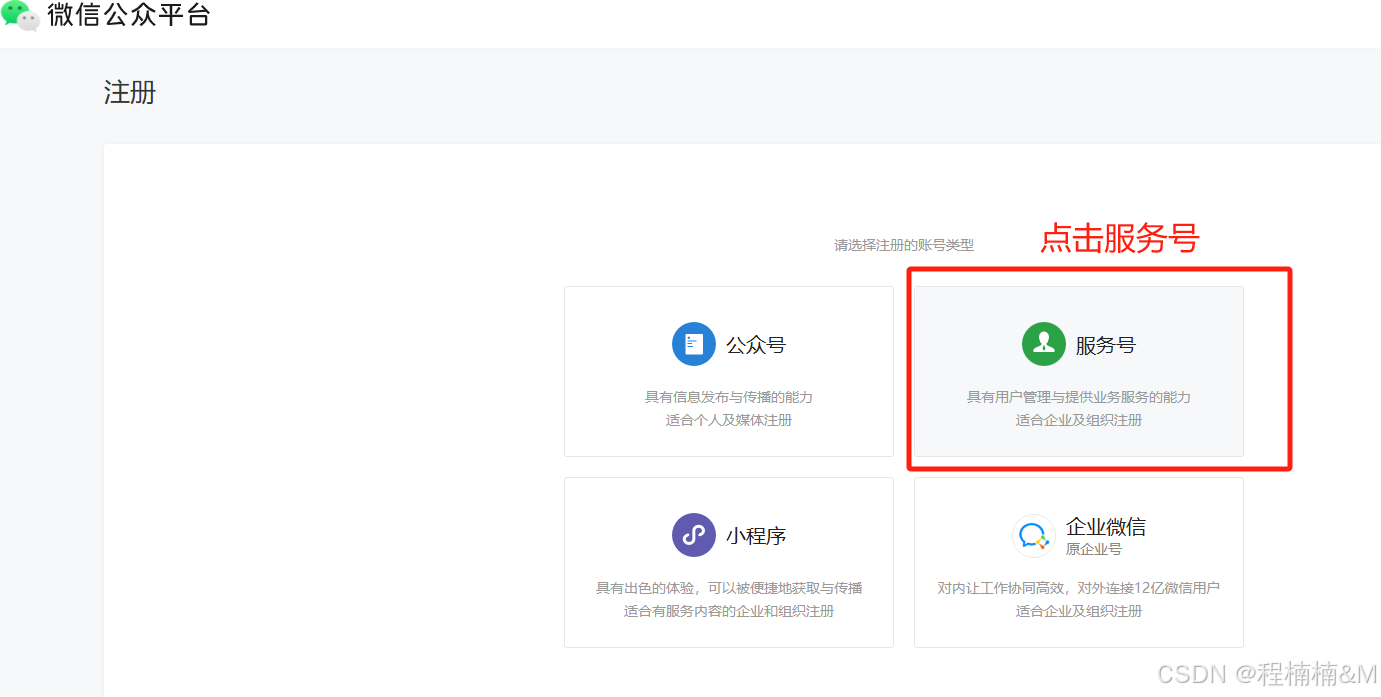Click text 适合有服务内容的企业和组织注册
The image size is (1381, 697).
pos(729,611)
